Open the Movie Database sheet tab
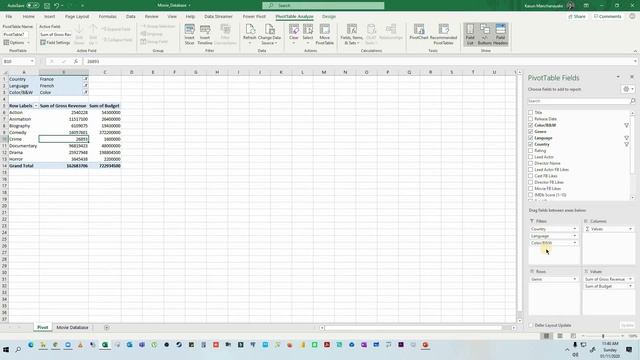This screenshot has width=640, height=360. coord(72,327)
